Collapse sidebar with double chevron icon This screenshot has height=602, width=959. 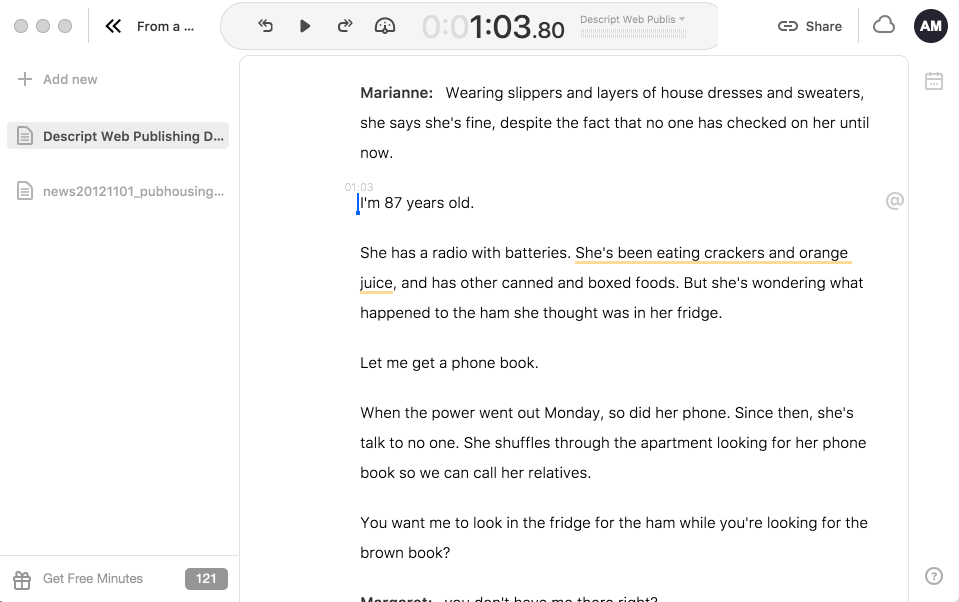click(113, 26)
